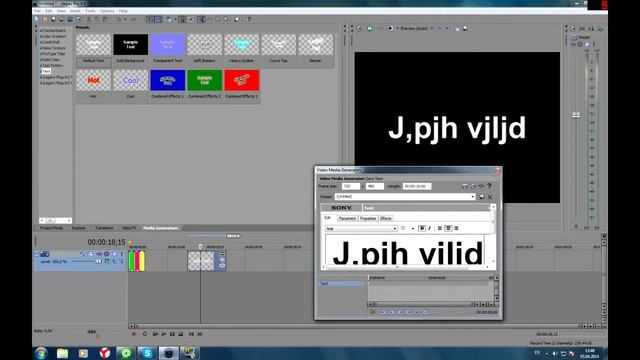Pause playback on the transport bar
640x360 pixels.
coord(172,334)
